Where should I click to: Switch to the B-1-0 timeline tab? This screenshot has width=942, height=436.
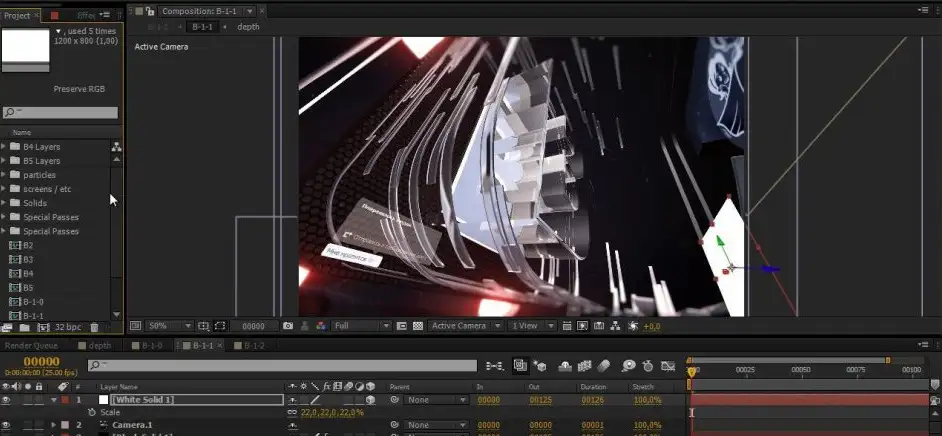(x=147, y=345)
